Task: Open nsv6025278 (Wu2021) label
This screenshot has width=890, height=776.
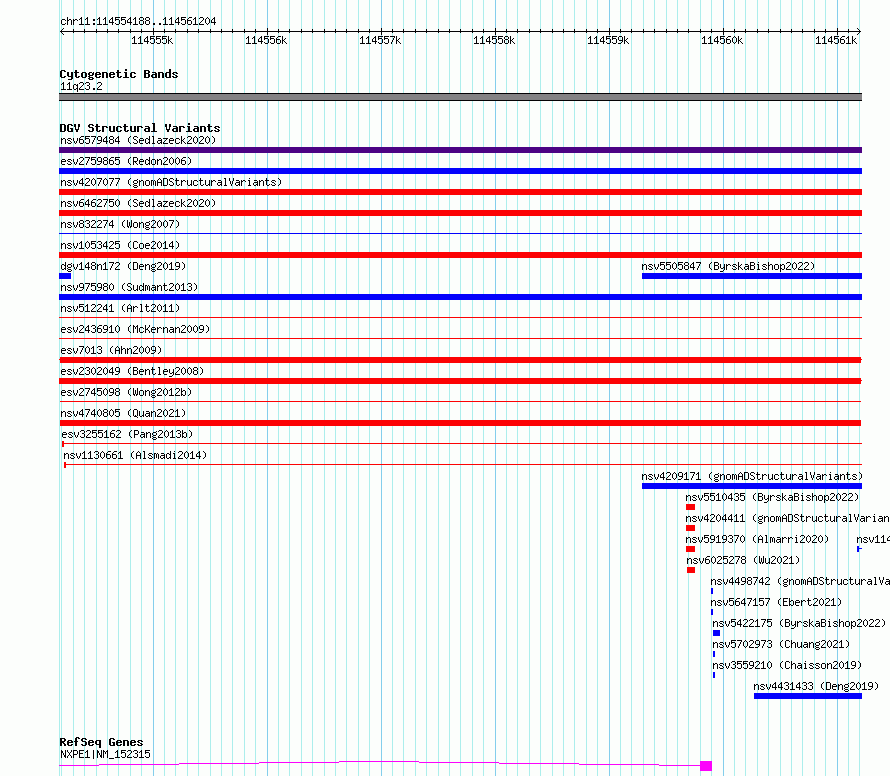Action: [743, 560]
